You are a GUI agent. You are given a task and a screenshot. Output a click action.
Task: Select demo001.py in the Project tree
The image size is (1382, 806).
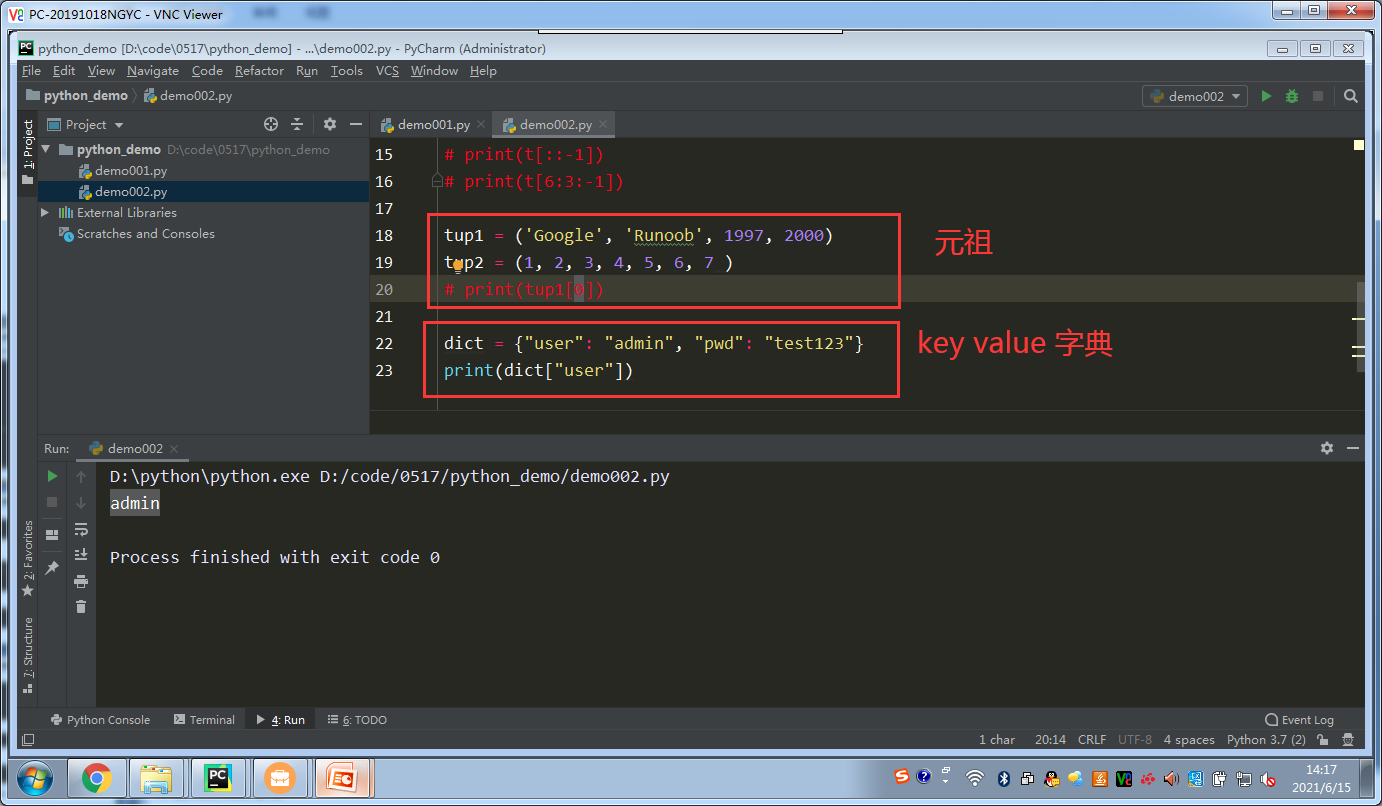pos(131,171)
